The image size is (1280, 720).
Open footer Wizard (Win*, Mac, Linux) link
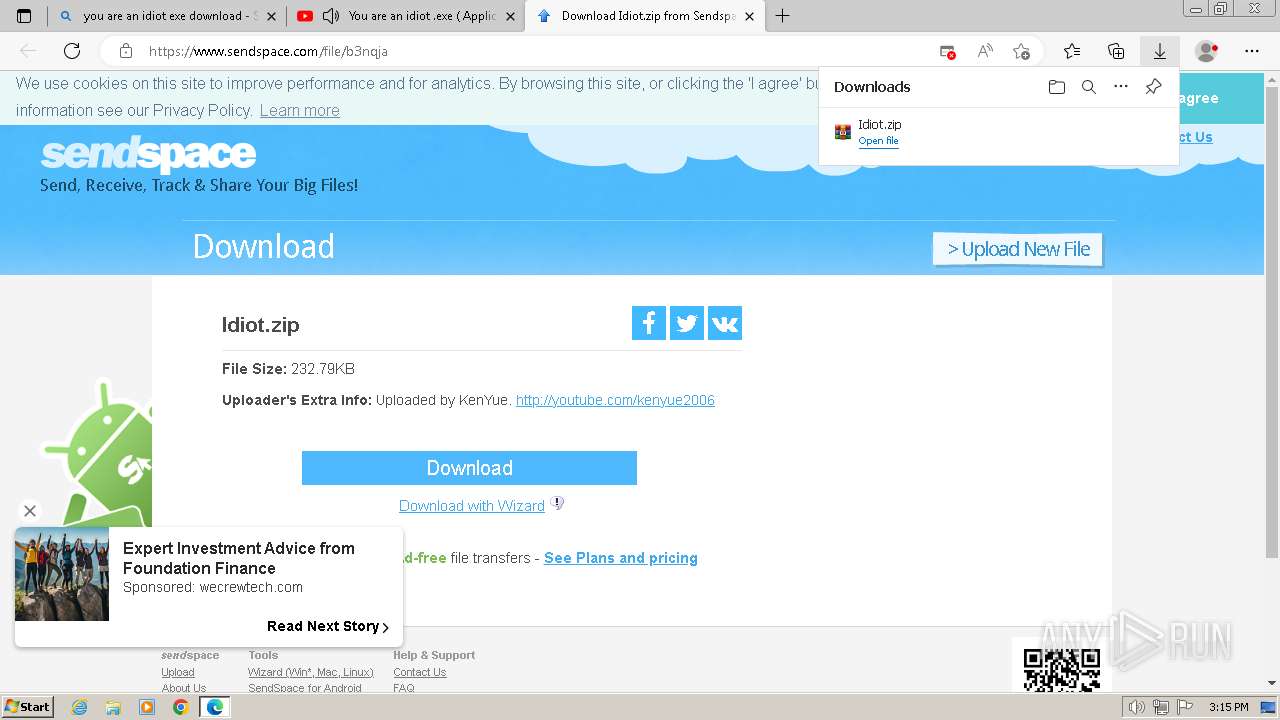click(x=311, y=672)
